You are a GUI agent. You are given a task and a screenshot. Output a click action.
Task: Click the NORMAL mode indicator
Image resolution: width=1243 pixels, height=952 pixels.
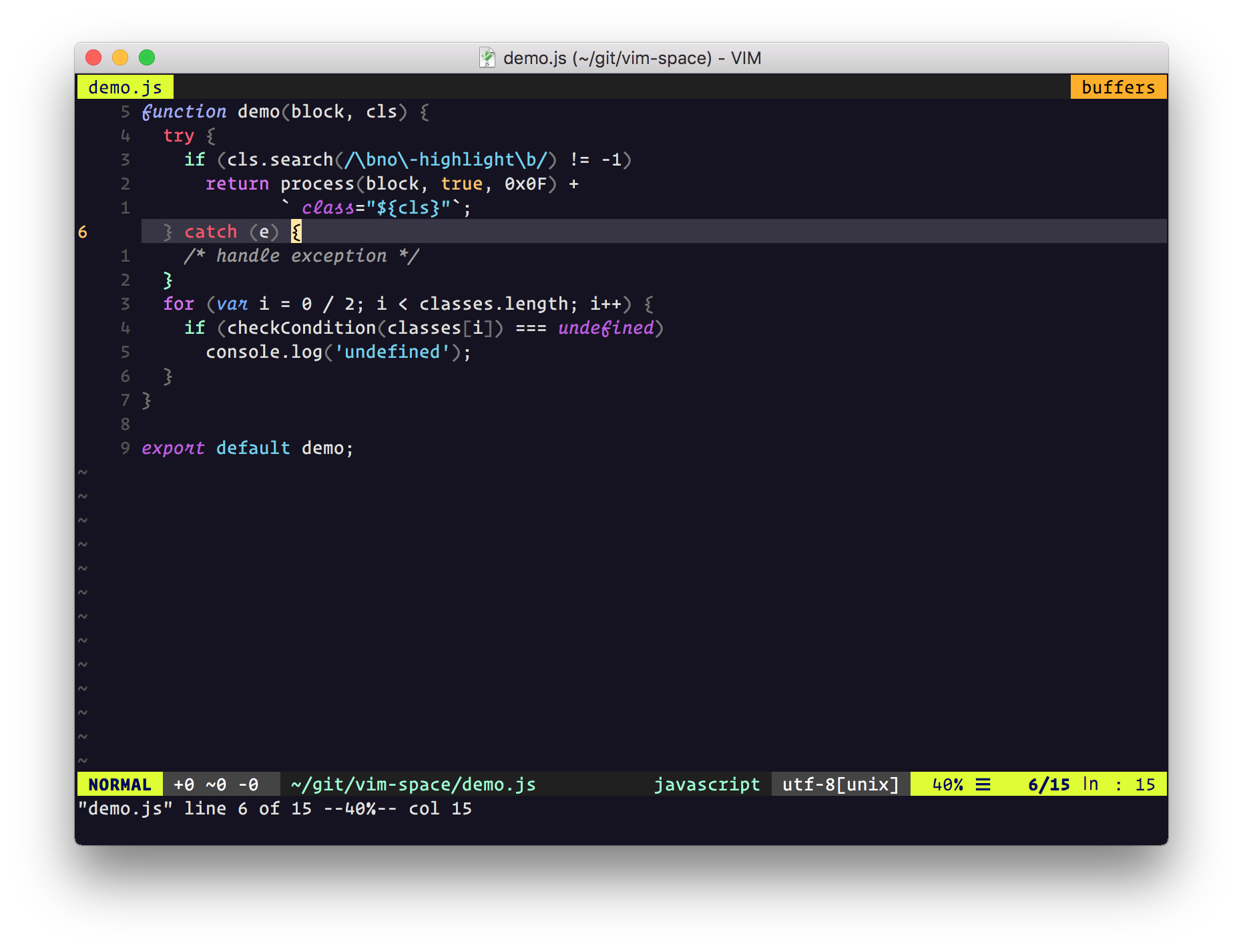pos(119,784)
